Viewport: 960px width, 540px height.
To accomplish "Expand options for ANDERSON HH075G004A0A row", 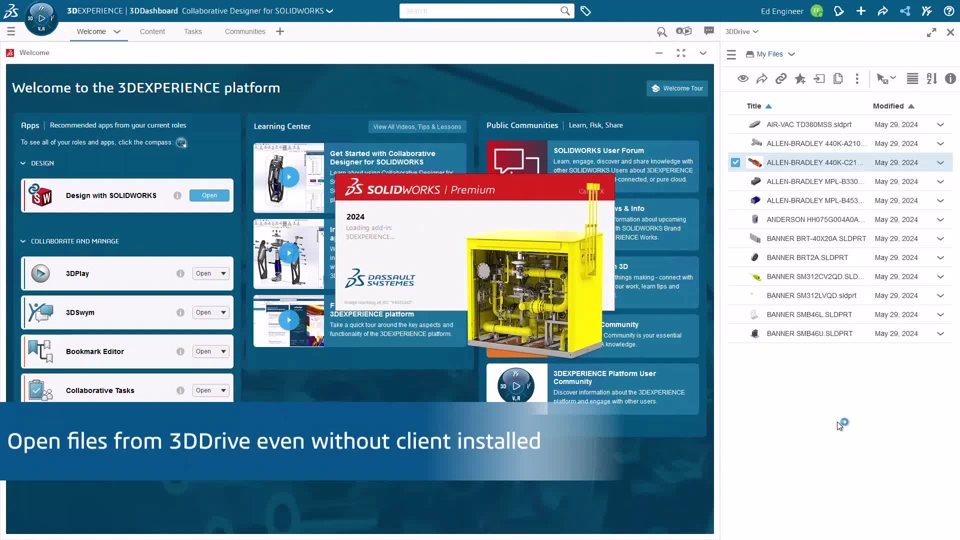I will [940, 219].
